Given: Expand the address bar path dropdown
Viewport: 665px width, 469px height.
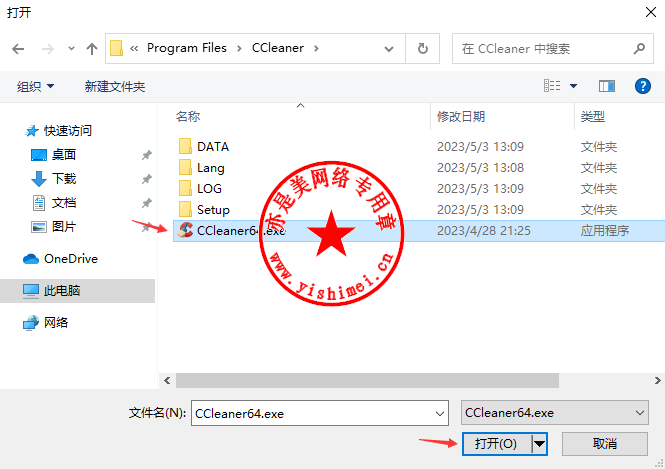Looking at the screenshot, I should coord(388,49).
